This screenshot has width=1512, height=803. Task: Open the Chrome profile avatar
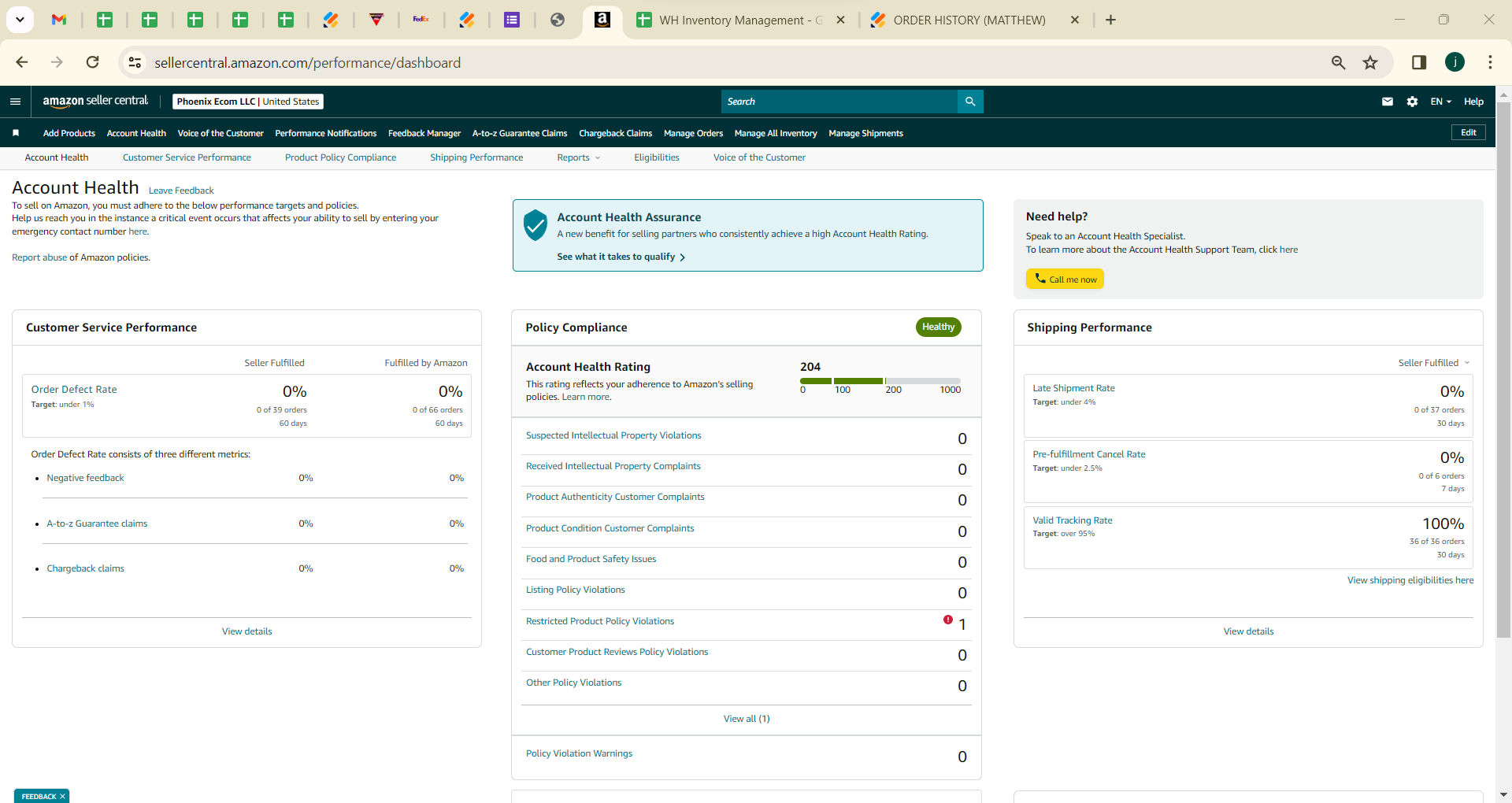click(x=1455, y=62)
